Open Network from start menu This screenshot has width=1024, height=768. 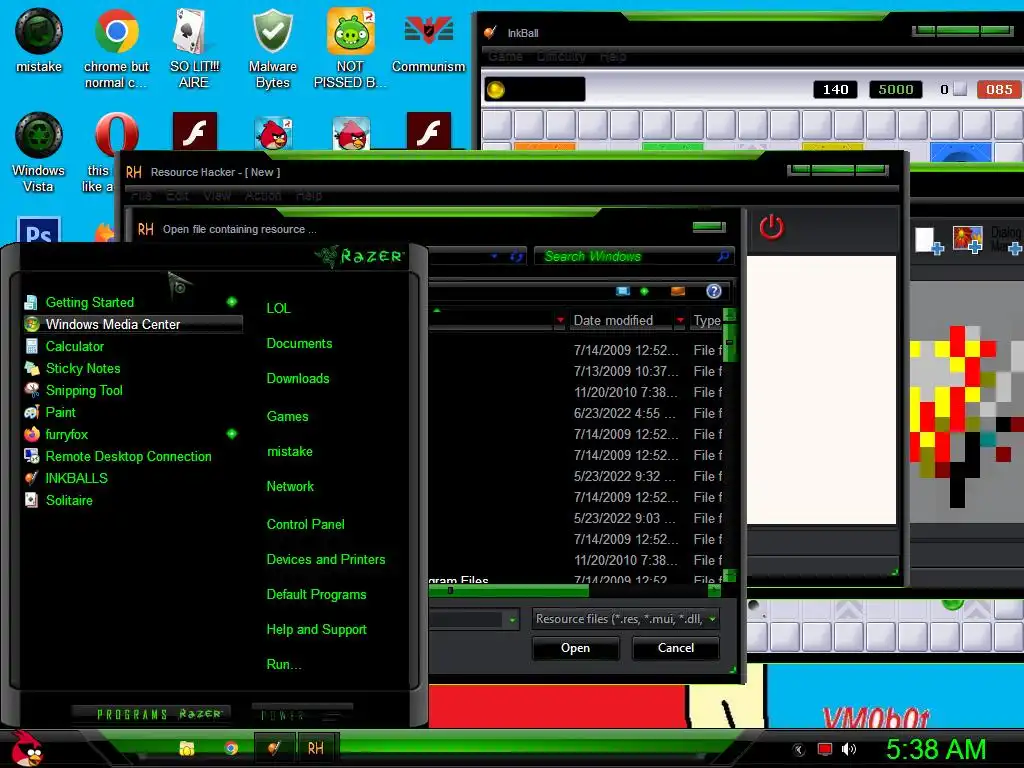pyautogui.click(x=290, y=487)
